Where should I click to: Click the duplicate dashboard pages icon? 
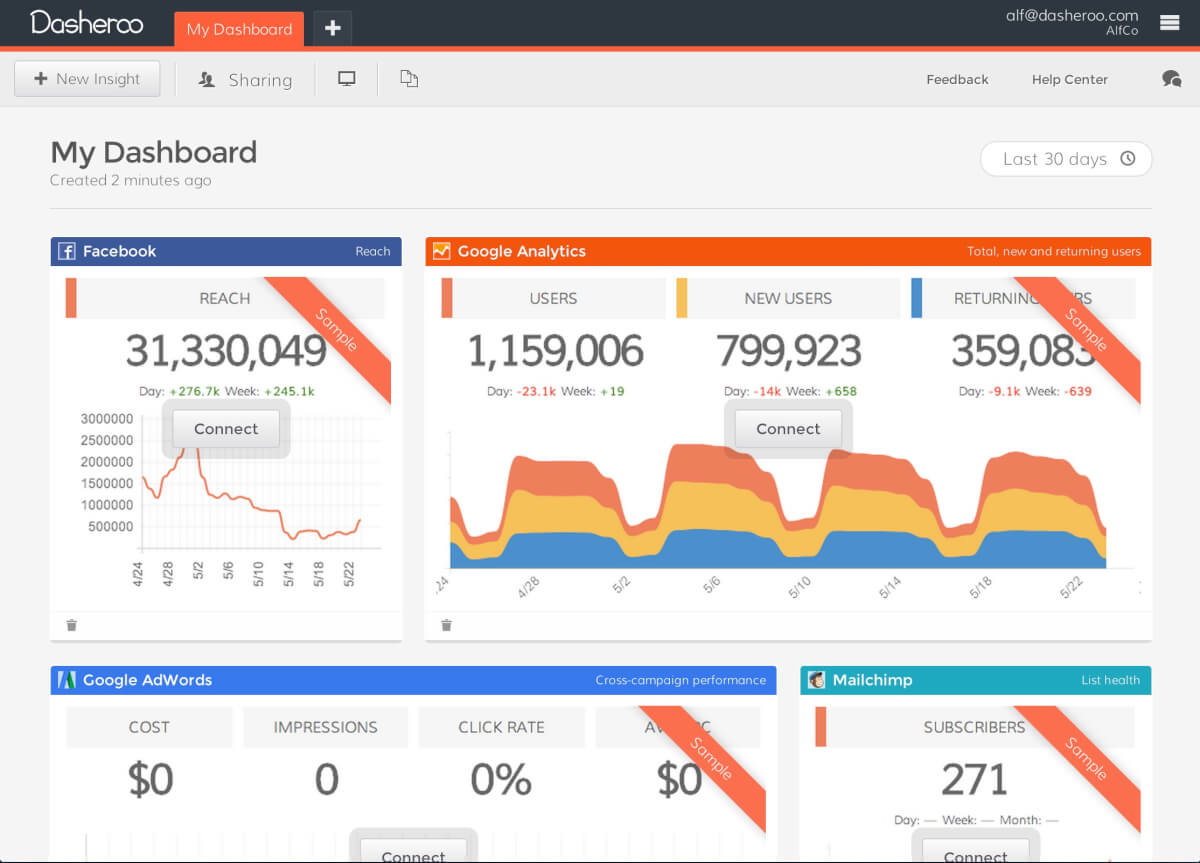[x=409, y=79]
